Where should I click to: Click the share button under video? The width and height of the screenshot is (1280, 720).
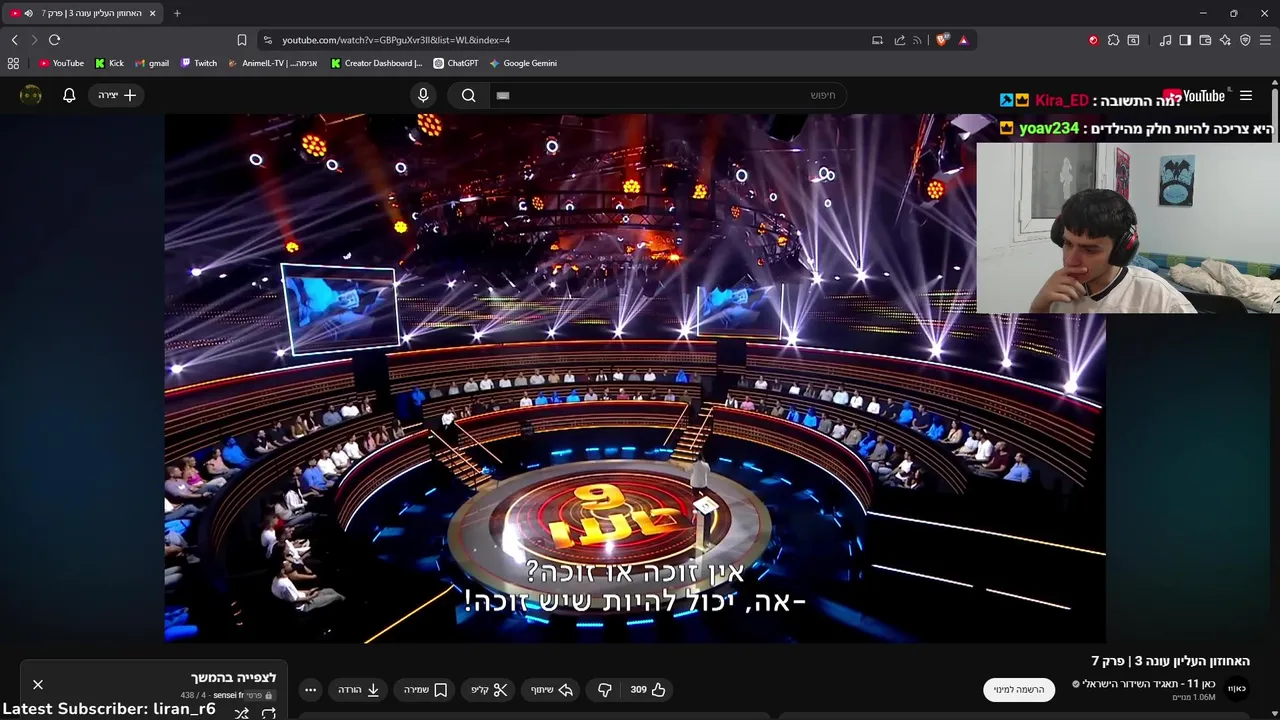(x=552, y=689)
